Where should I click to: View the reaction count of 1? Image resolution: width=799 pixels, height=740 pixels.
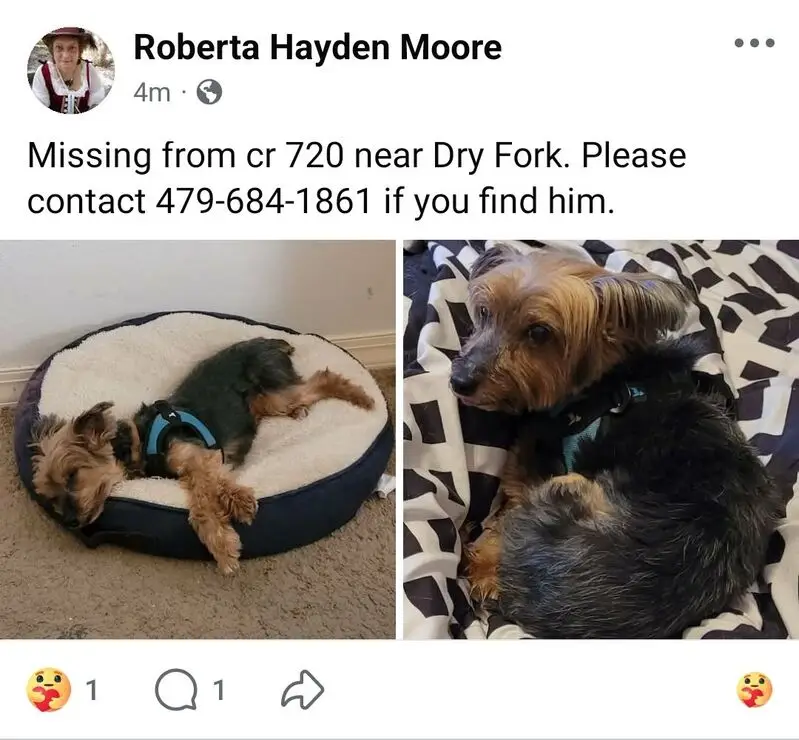point(91,691)
